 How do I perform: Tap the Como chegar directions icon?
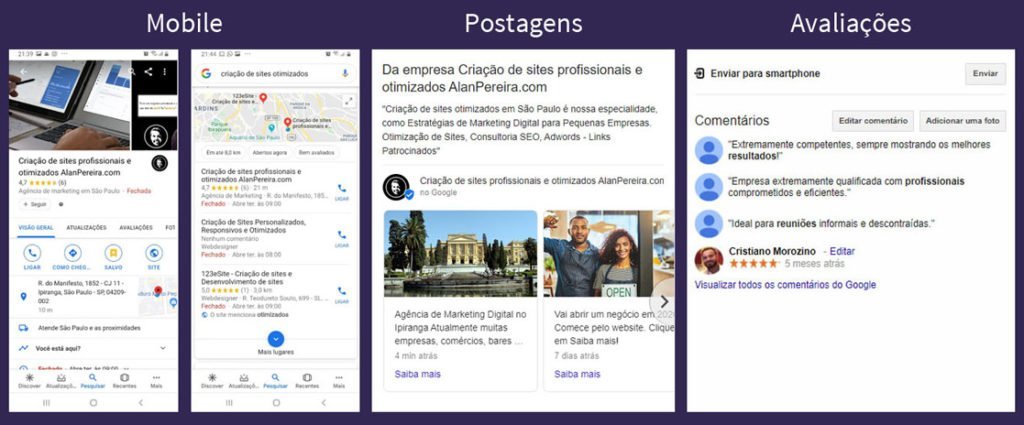[72, 253]
